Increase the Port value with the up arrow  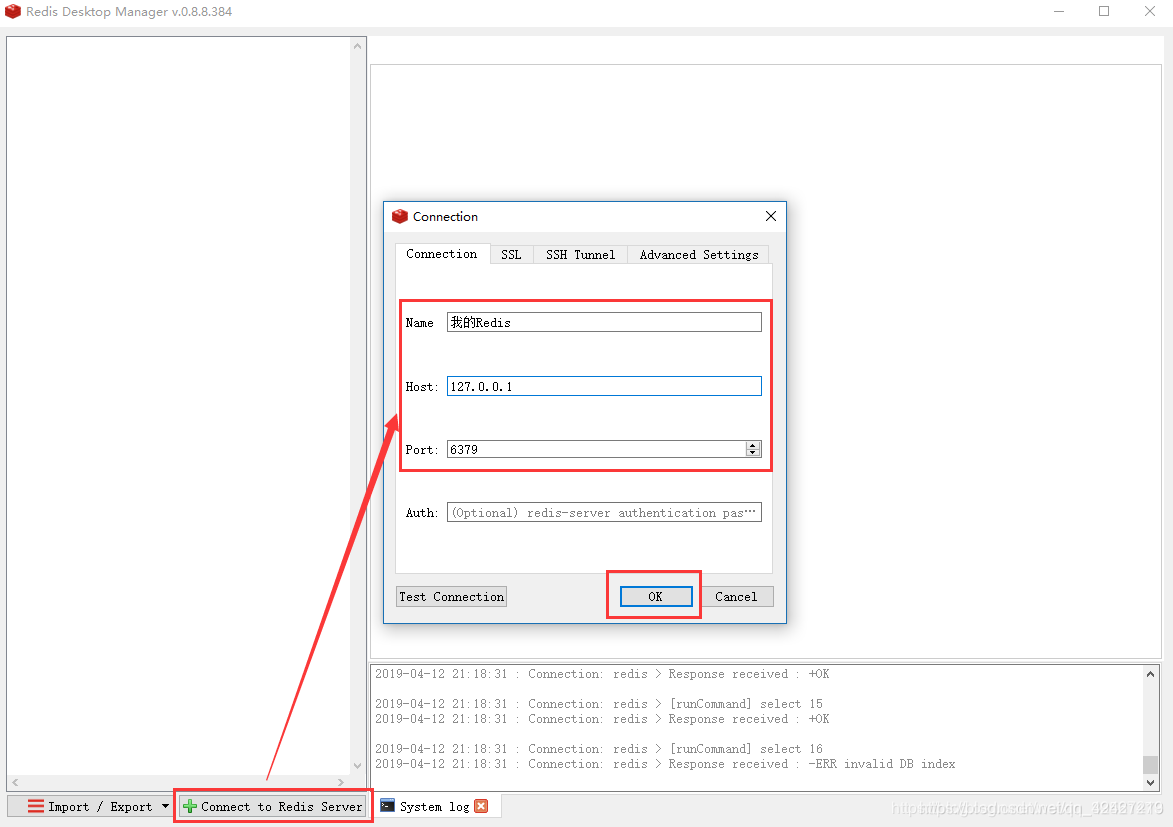(753, 445)
